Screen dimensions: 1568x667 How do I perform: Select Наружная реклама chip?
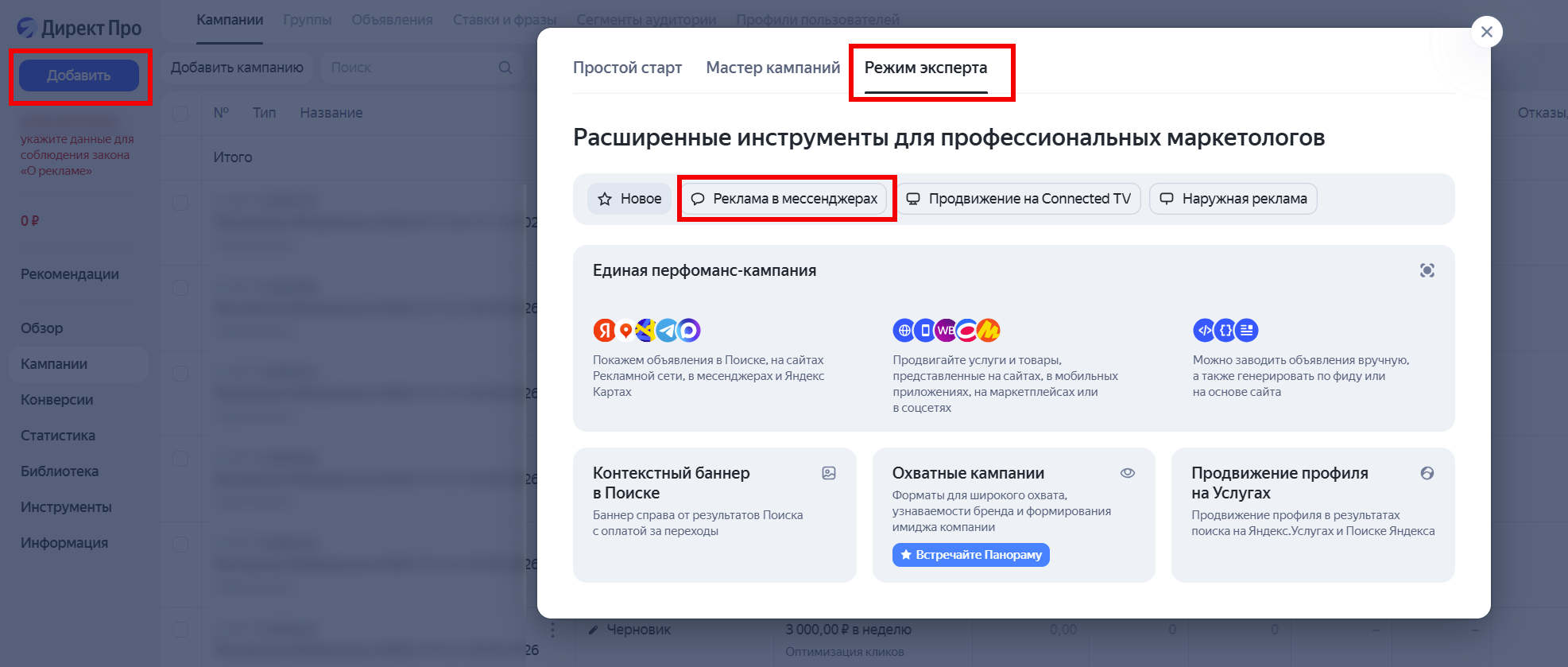[x=1233, y=199]
